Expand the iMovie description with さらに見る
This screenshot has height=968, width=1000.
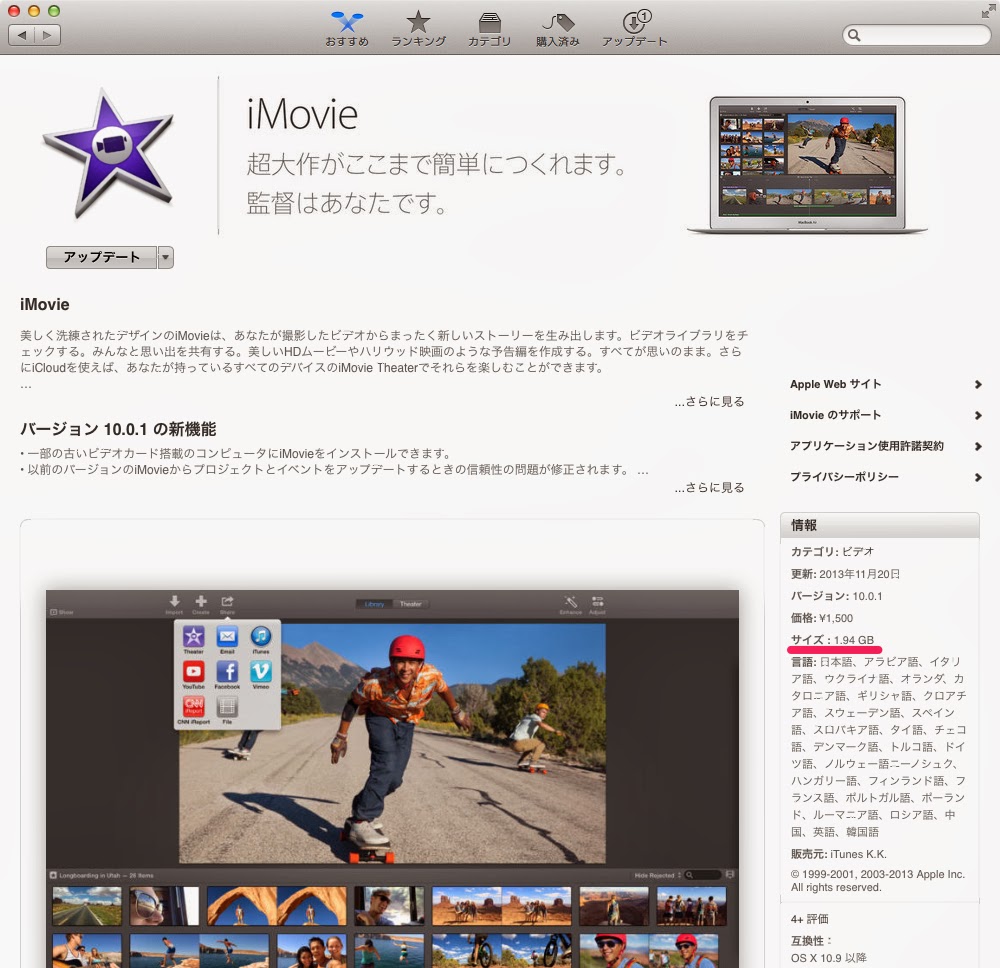[709, 401]
